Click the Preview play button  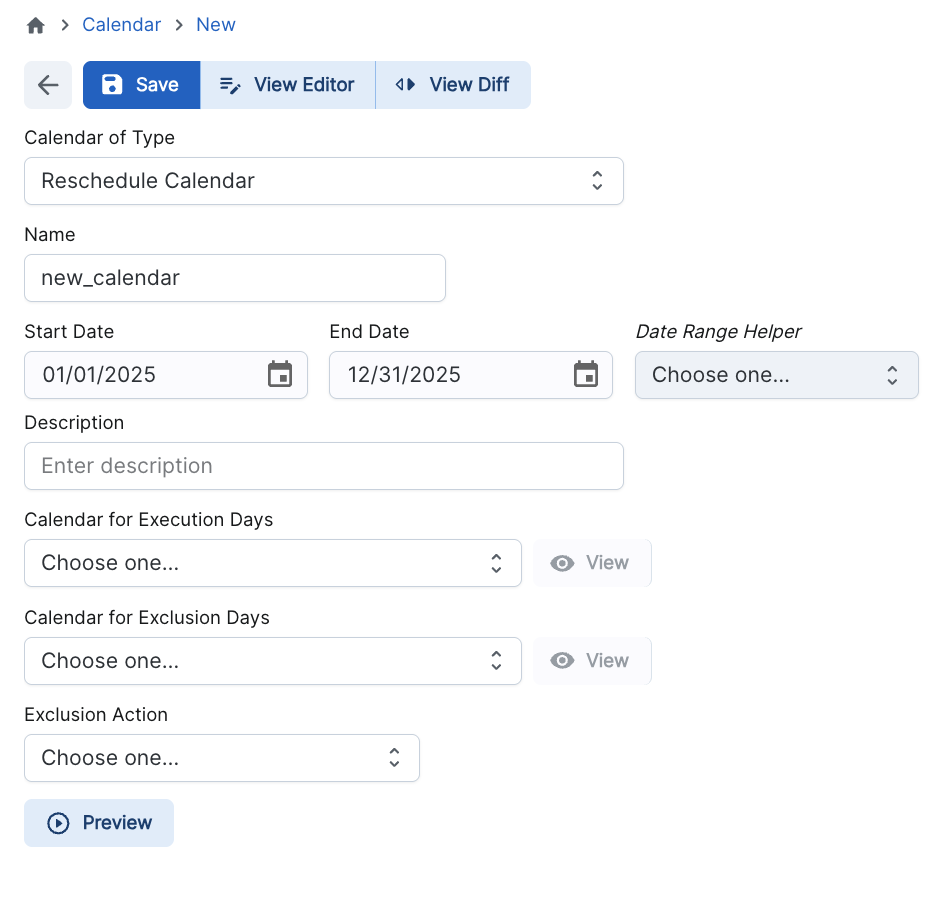click(99, 823)
